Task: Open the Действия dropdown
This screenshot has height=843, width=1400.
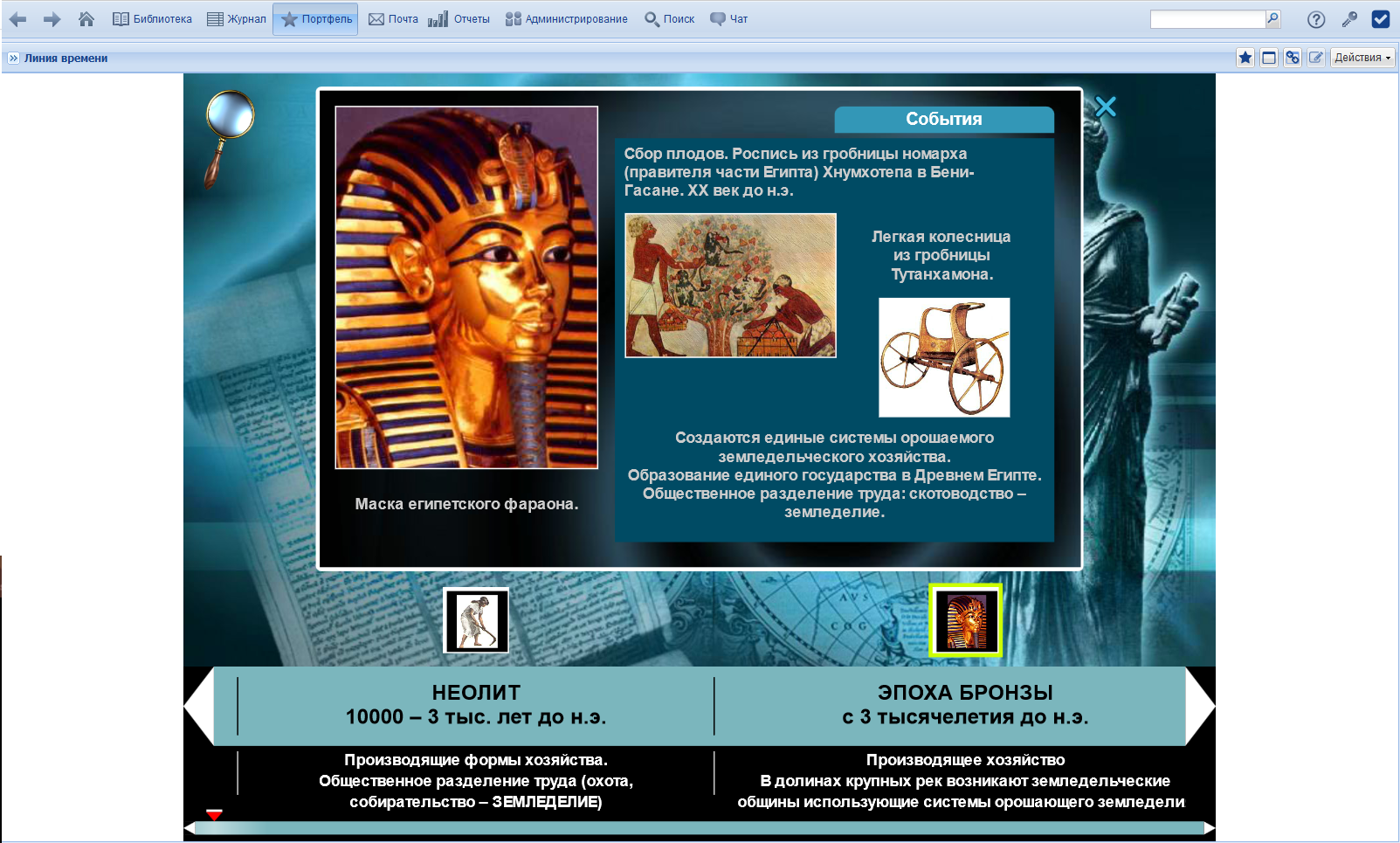Action: (1362, 58)
